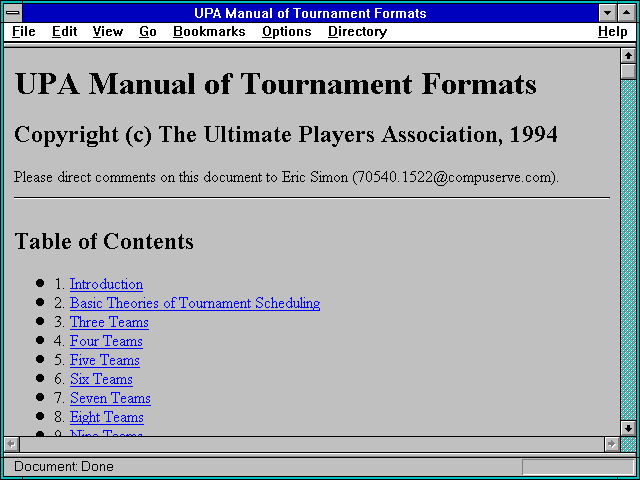Open the Options menu

tap(287, 31)
